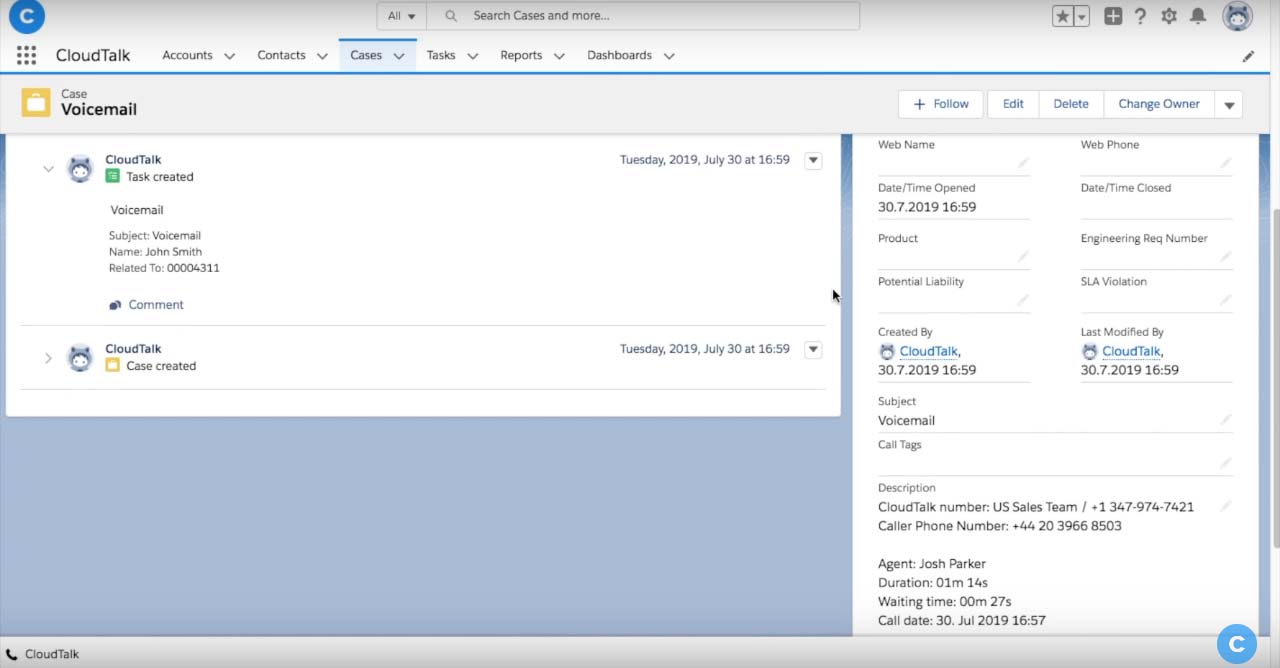Open the CloudTalk utility bar item

42,654
